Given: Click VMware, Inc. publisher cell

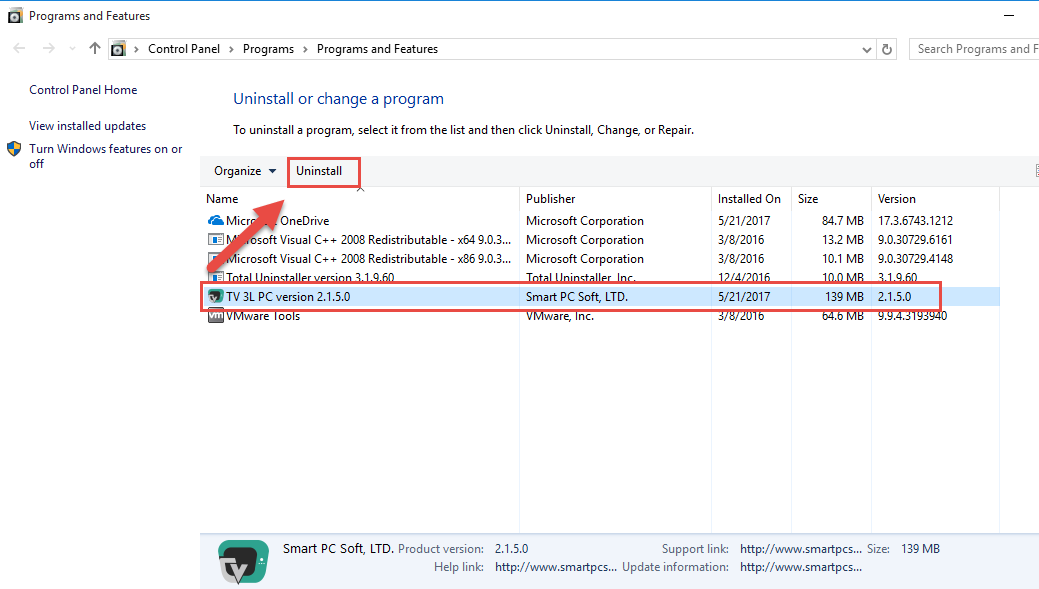Looking at the screenshot, I should [560, 316].
